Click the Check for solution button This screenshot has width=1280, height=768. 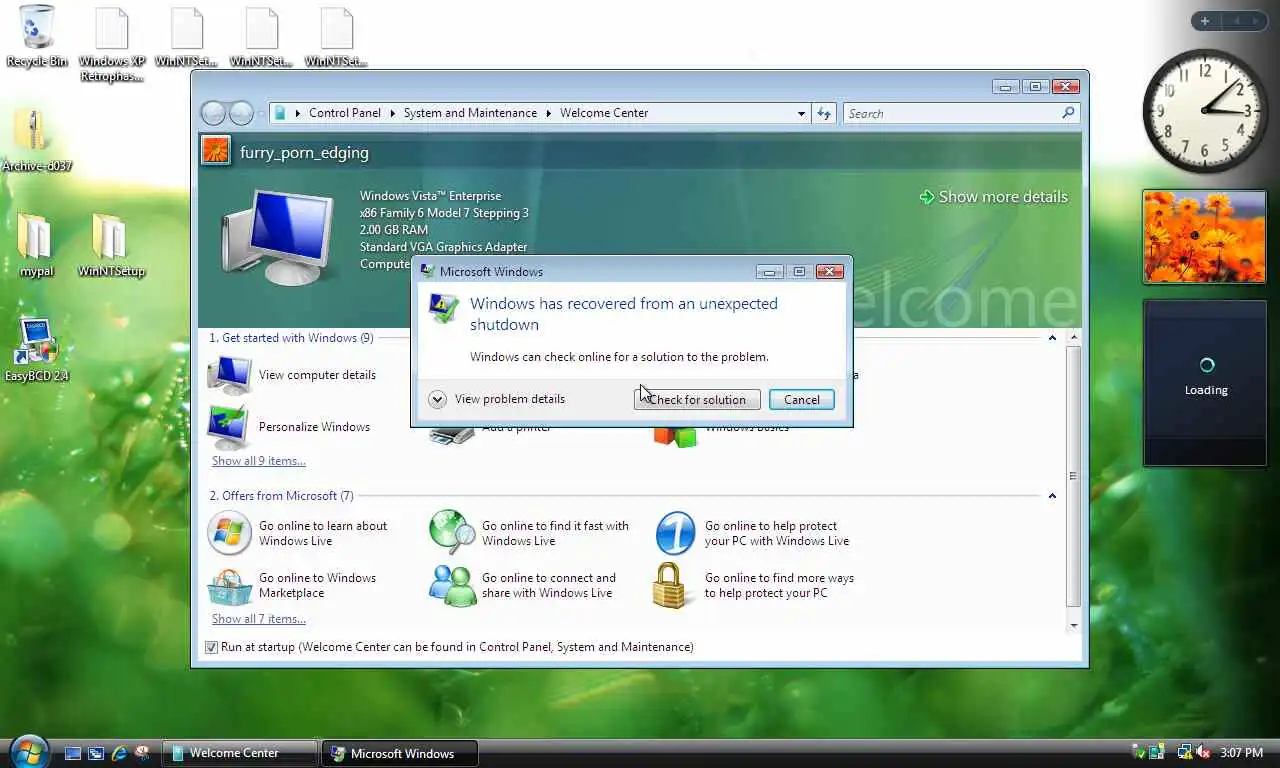pyautogui.click(x=697, y=399)
